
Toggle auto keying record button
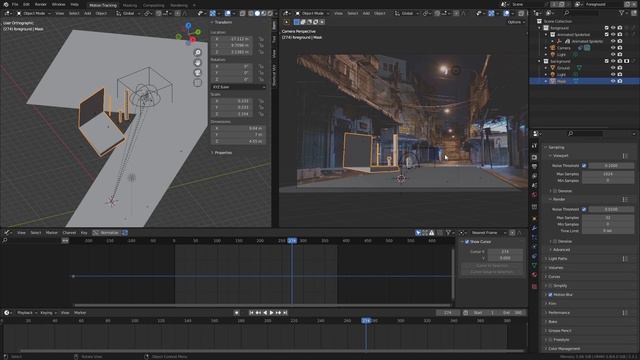pos(236,313)
